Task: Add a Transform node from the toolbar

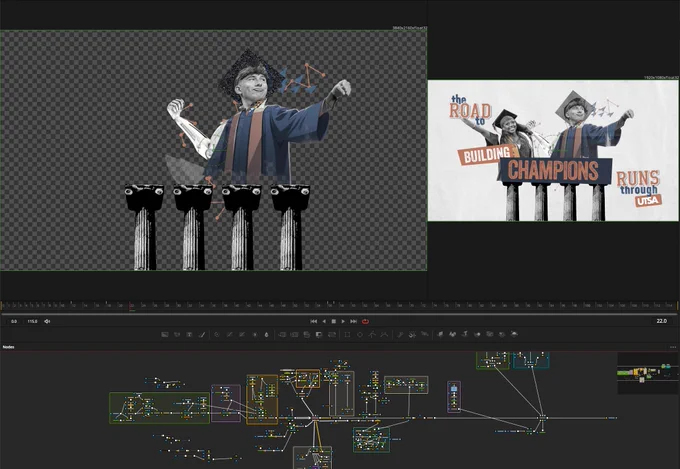Action: point(332,335)
